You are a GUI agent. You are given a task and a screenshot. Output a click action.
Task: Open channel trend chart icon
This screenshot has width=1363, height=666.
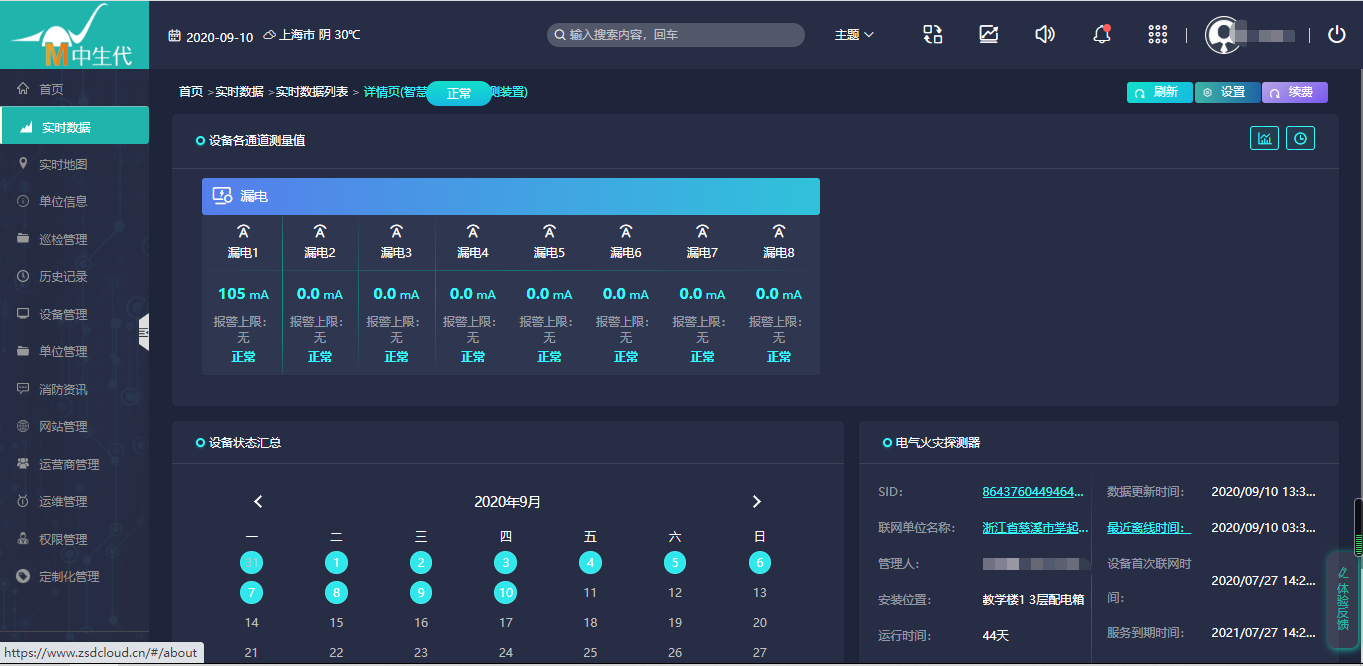(x=1264, y=139)
